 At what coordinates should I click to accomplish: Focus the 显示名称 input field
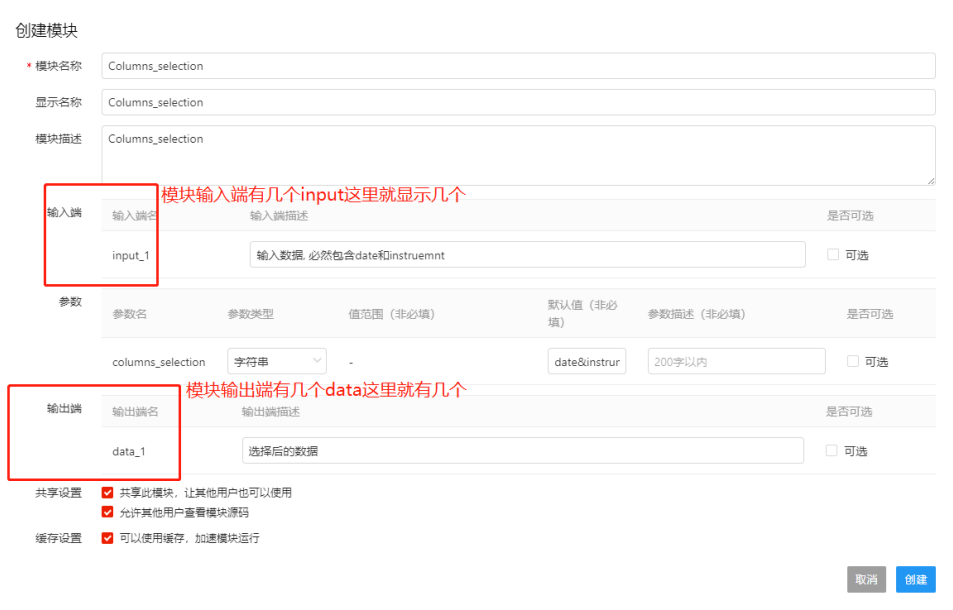pos(518,102)
